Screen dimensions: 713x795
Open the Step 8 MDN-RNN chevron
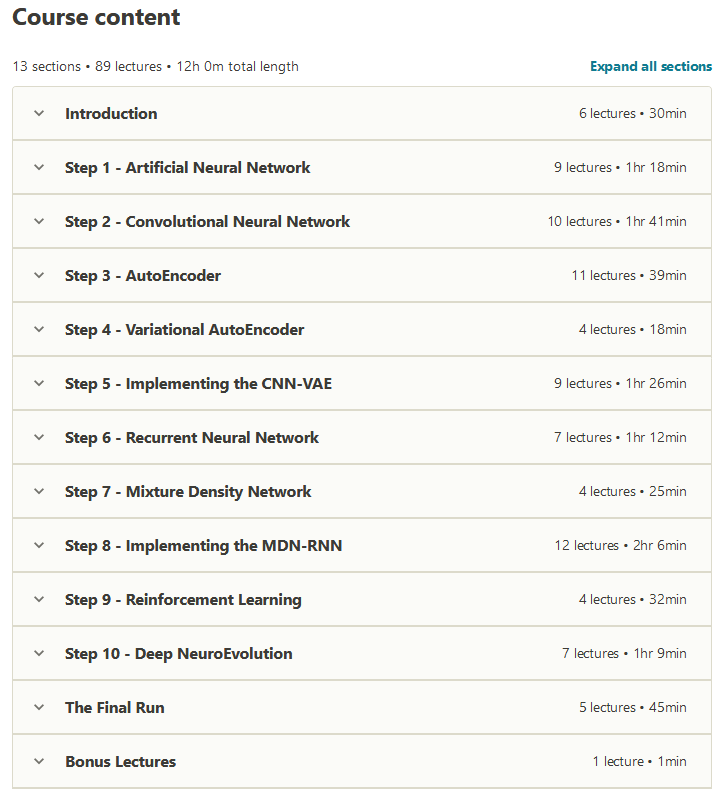point(39,546)
